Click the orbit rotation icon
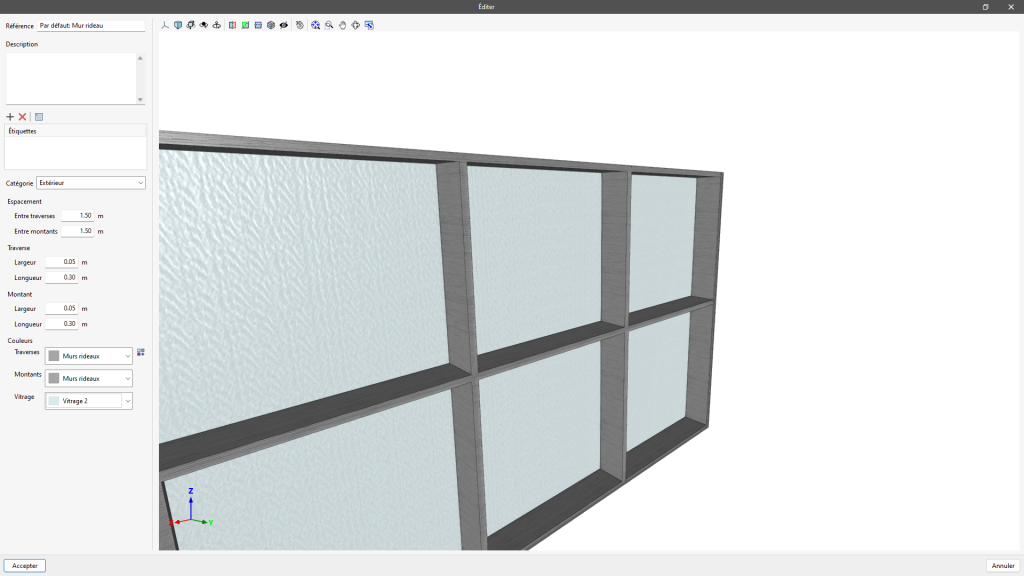The width and height of the screenshot is (1024, 576). pyautogui.click(x=217, y=25)
